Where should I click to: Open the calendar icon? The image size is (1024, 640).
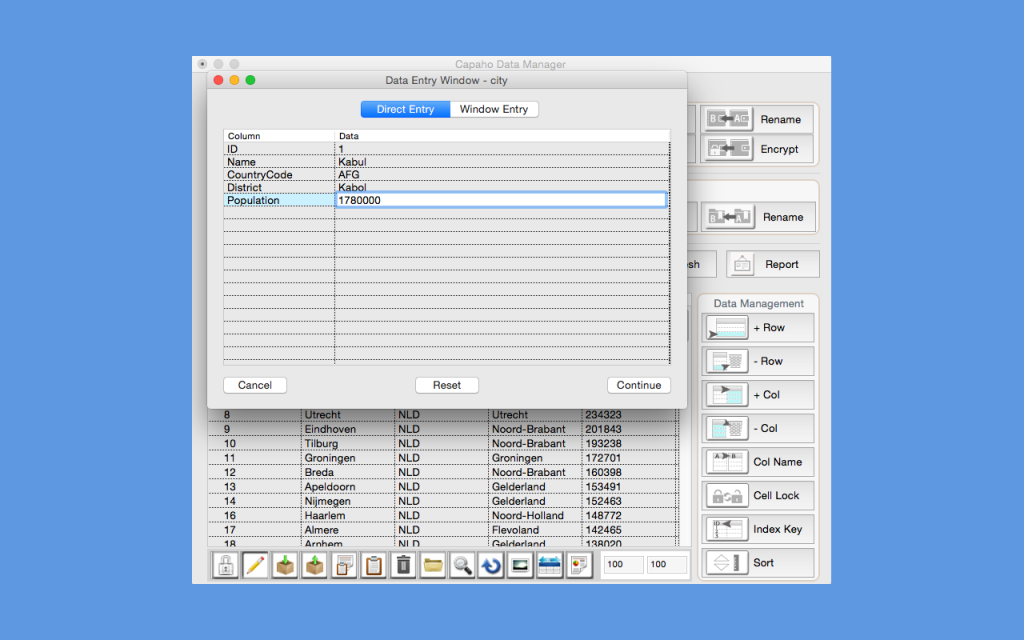pyautogui.click(x=550, y=565)
